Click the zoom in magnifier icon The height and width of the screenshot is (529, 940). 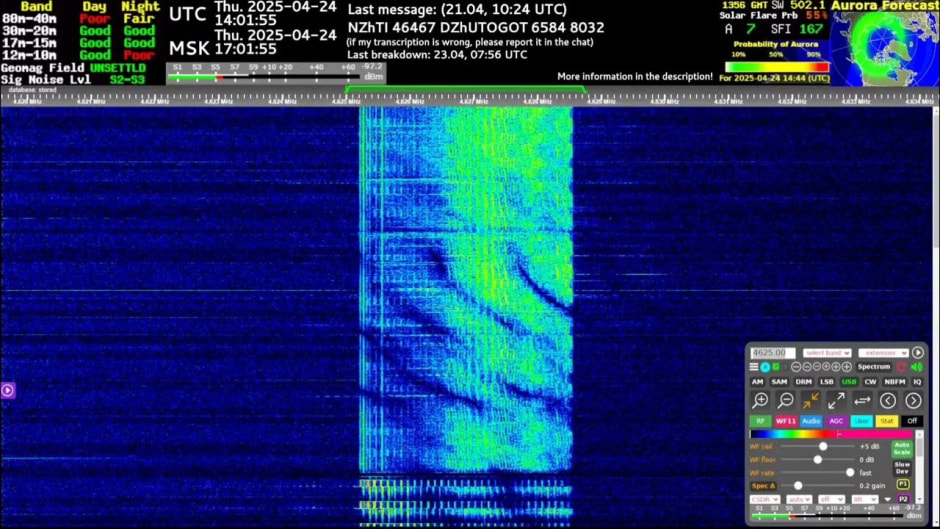[x=760, y=401]
